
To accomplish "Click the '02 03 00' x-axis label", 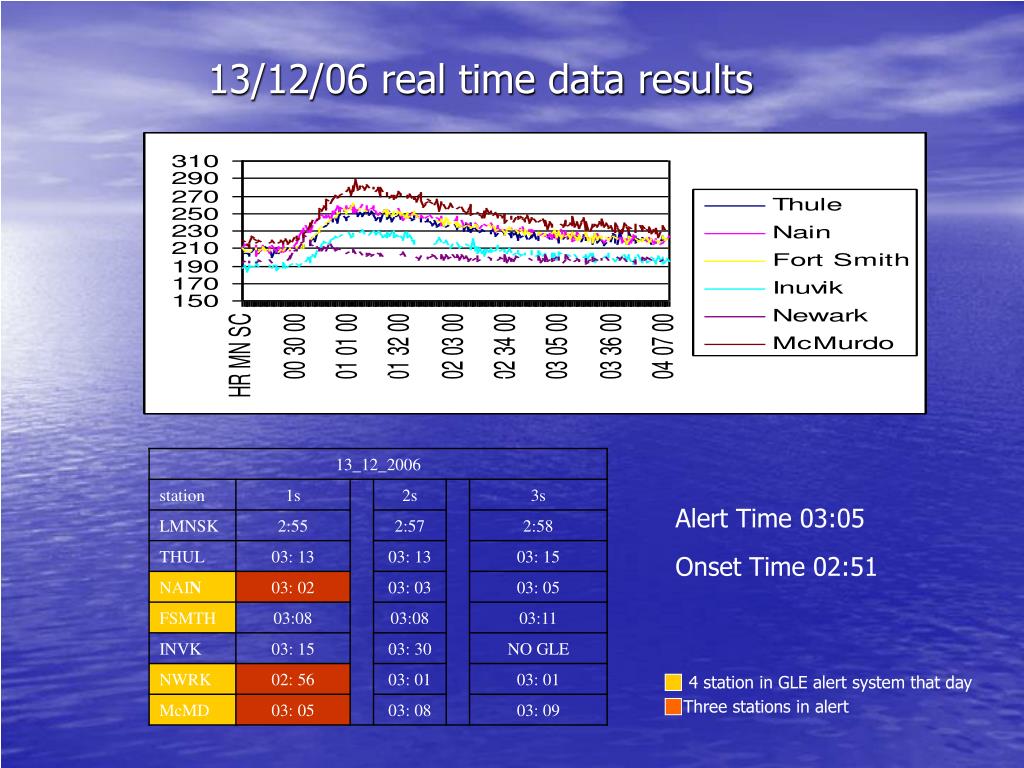I will coord(453,346).
